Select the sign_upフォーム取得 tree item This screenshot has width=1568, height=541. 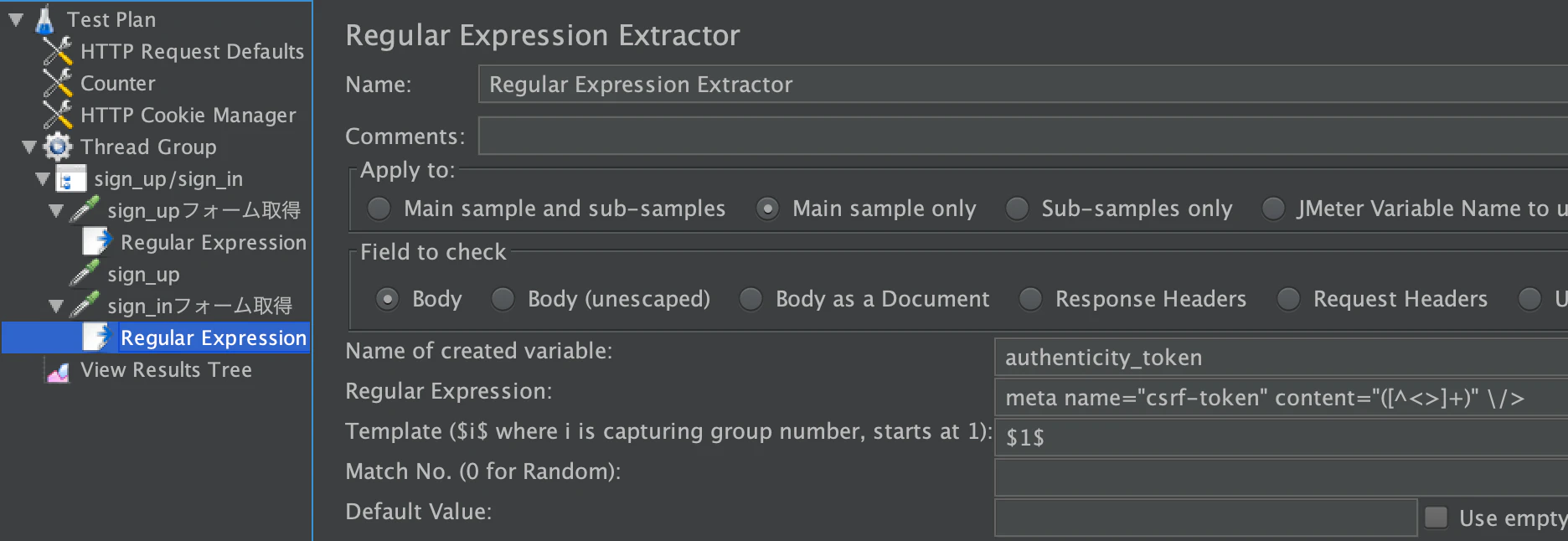(x=204, y=210)
